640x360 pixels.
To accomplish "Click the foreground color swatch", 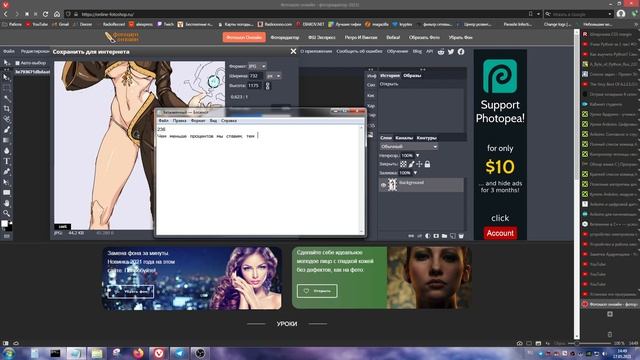I will point(4,224).
